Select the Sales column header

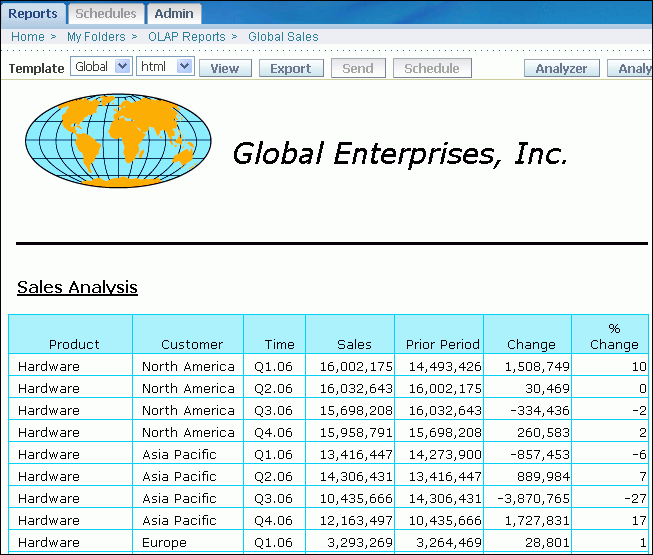(354, 344)
